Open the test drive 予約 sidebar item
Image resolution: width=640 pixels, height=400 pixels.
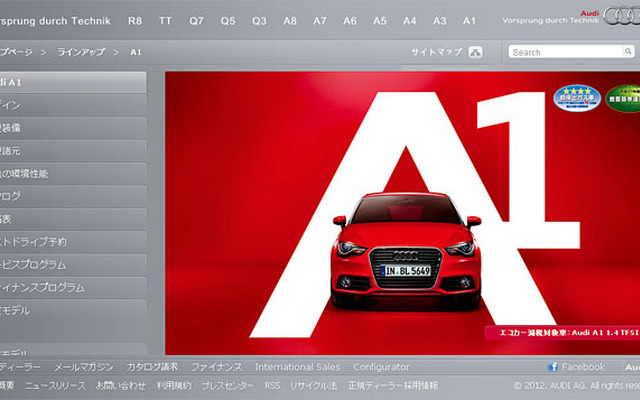(x=73, y=242)
